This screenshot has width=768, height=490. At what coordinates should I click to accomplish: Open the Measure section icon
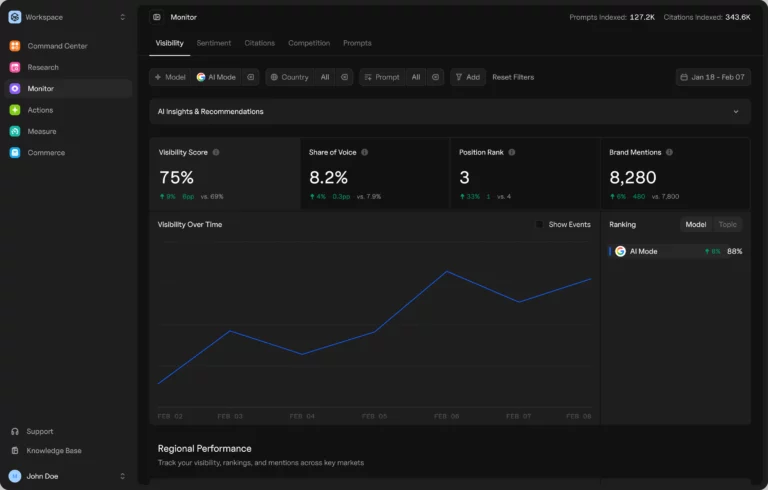click(x=15, y=131)
